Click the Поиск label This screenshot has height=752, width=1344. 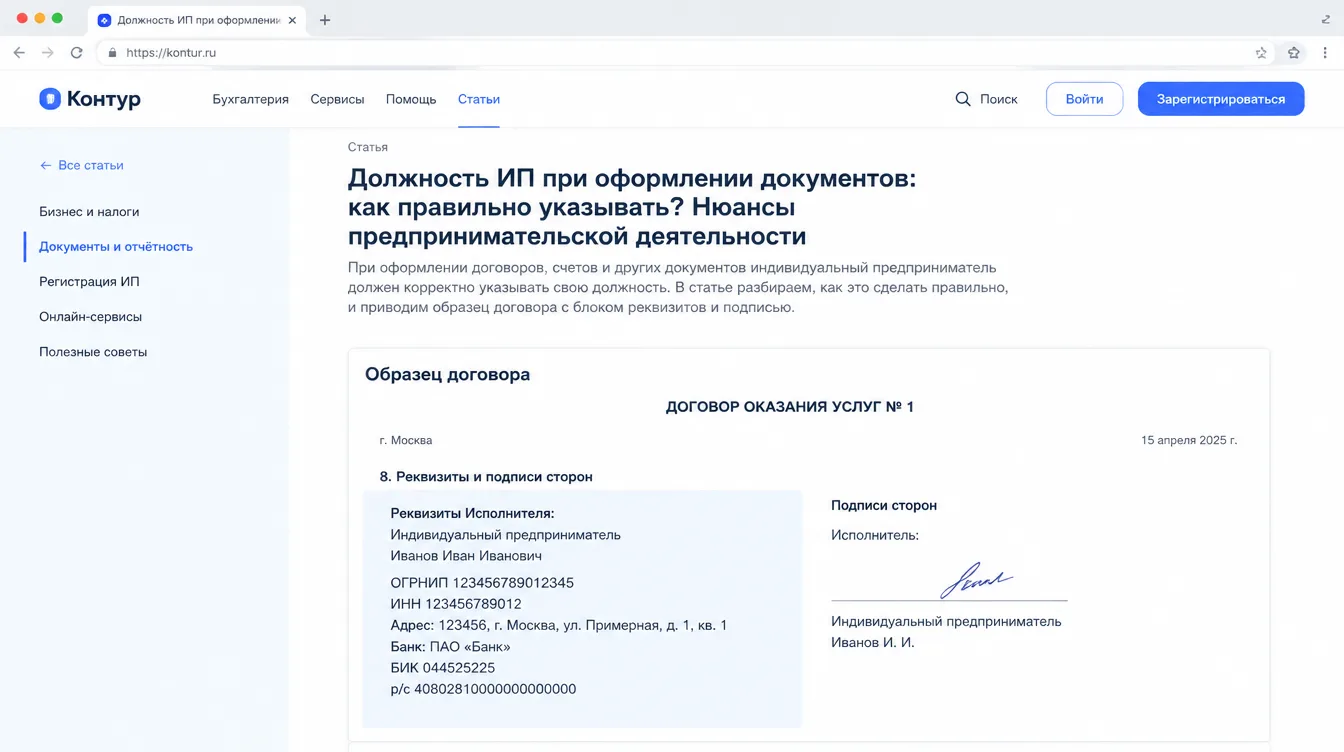(999, 99)
